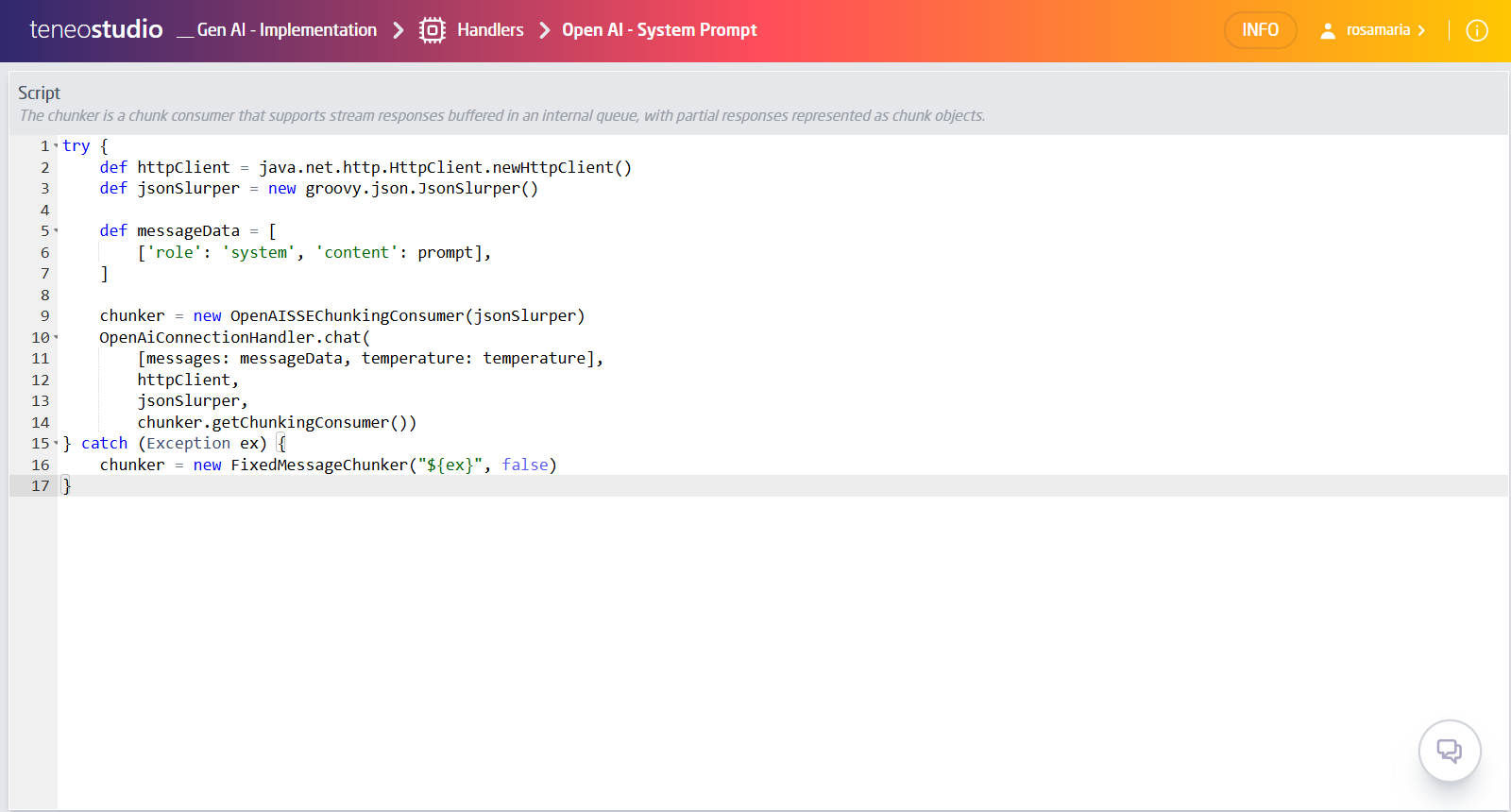
Task: Click the Script section heading
Action: pos(39,93)
